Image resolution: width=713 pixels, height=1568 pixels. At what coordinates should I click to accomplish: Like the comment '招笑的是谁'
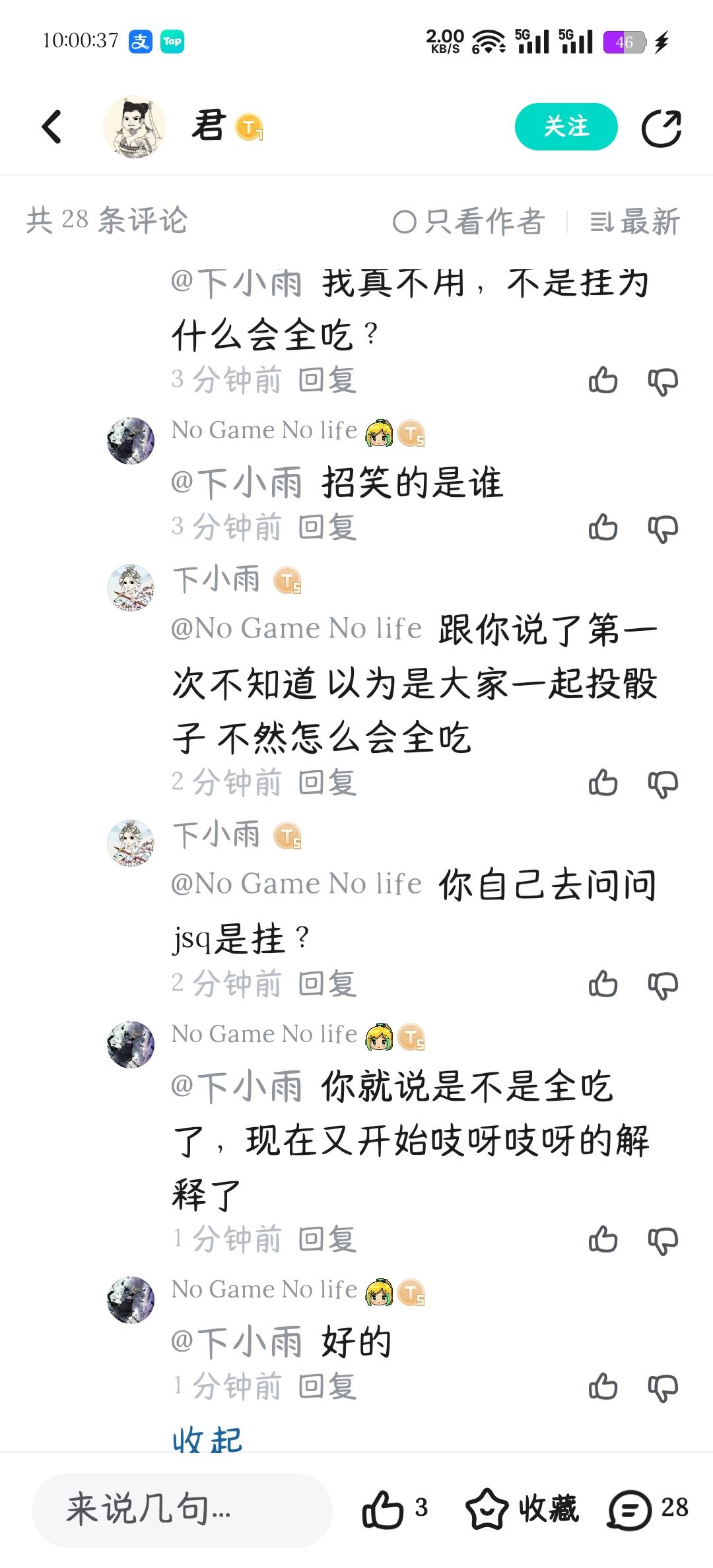click(x=603, y=528)
